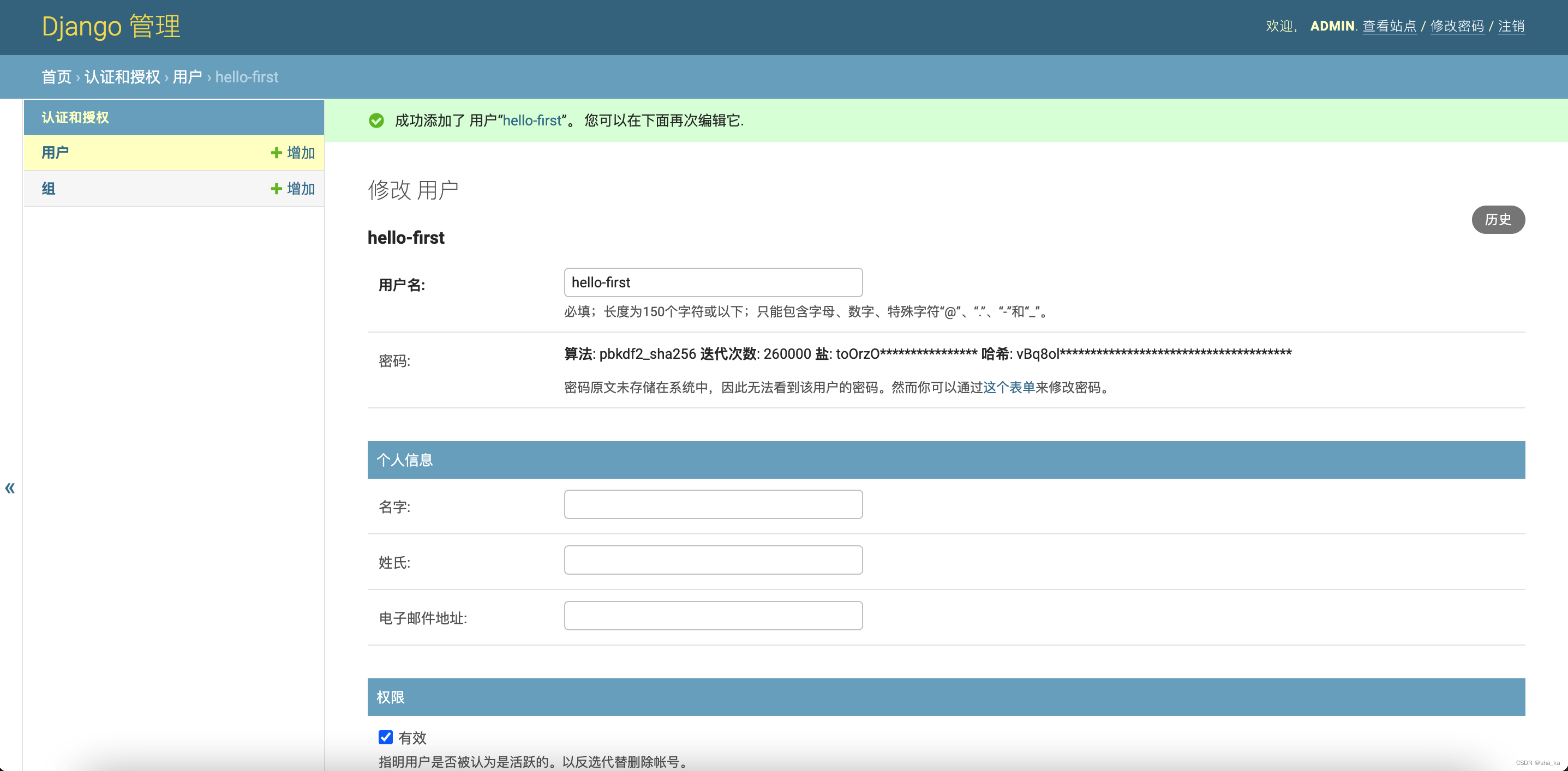The height and width of the screenshot is (771, 1568).
Task: Click 修改密码 in the header
Action: click(x=1457, y=26)
